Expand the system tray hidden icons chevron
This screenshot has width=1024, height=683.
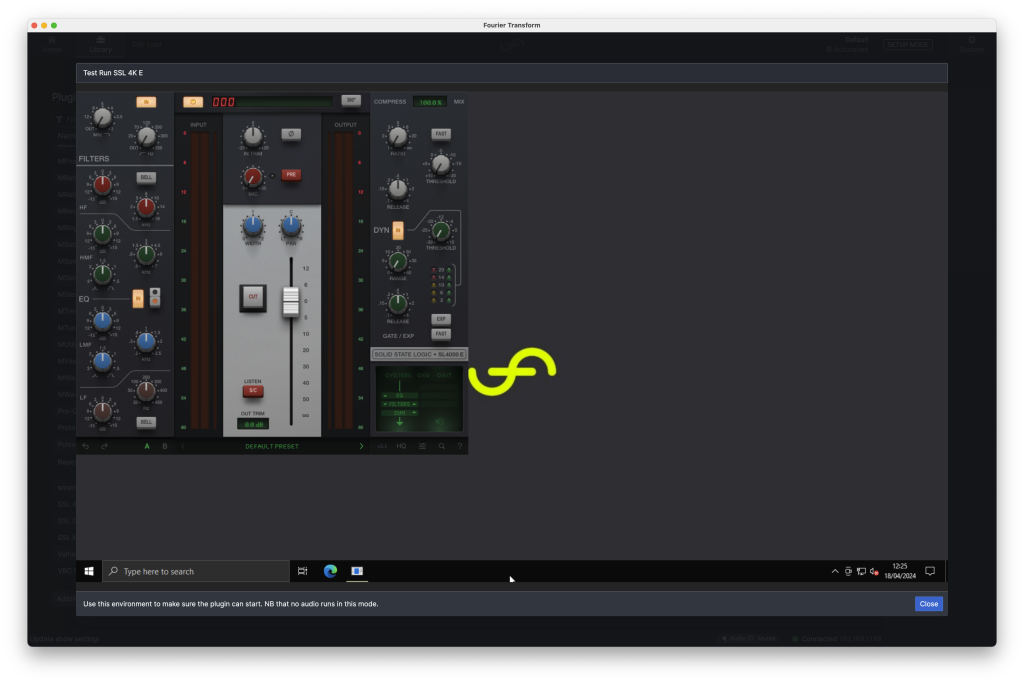click(x=835, y=571)
